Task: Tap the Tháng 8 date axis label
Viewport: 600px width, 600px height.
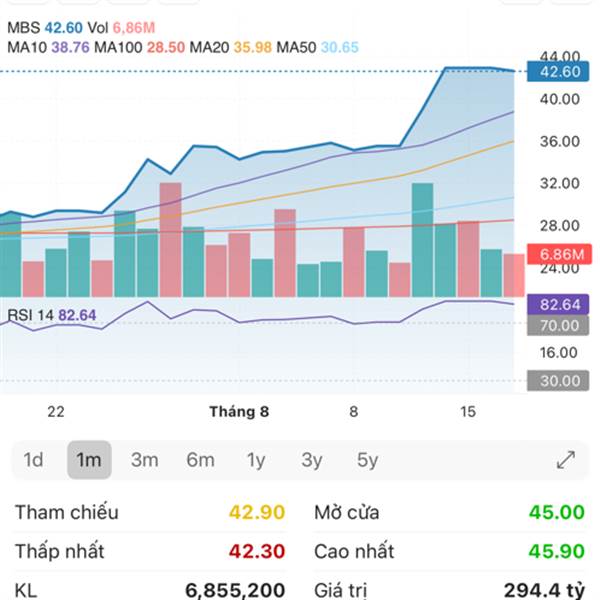Action: 239,412
